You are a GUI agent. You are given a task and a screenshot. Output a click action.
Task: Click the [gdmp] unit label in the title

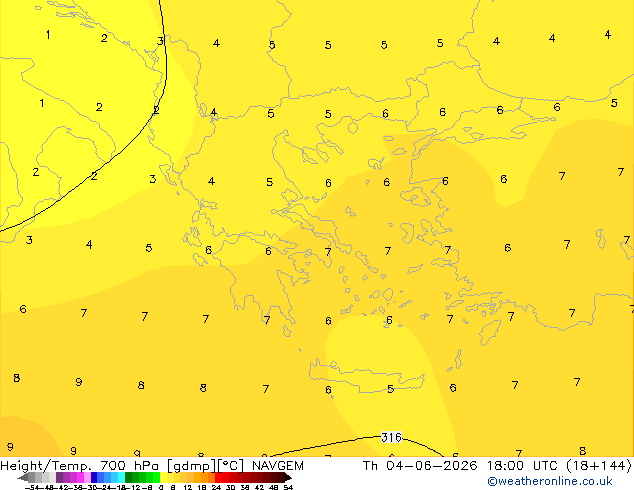pyautogui.click(x=192, y=466)
